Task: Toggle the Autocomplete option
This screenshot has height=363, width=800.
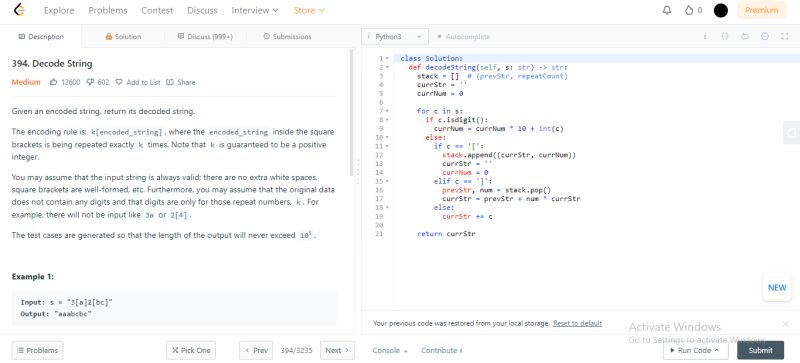Action: coord(463,37)
